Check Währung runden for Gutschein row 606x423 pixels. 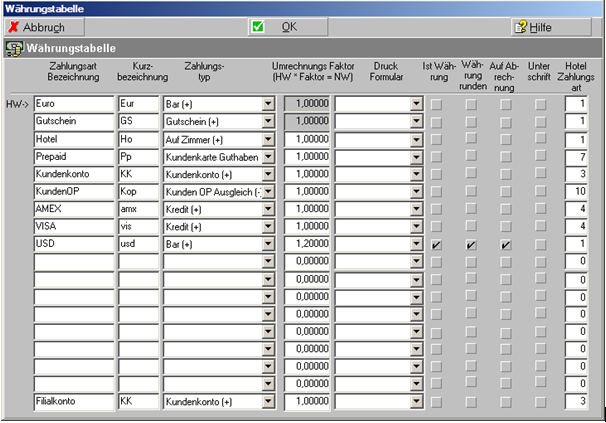(x=471, y=122)
